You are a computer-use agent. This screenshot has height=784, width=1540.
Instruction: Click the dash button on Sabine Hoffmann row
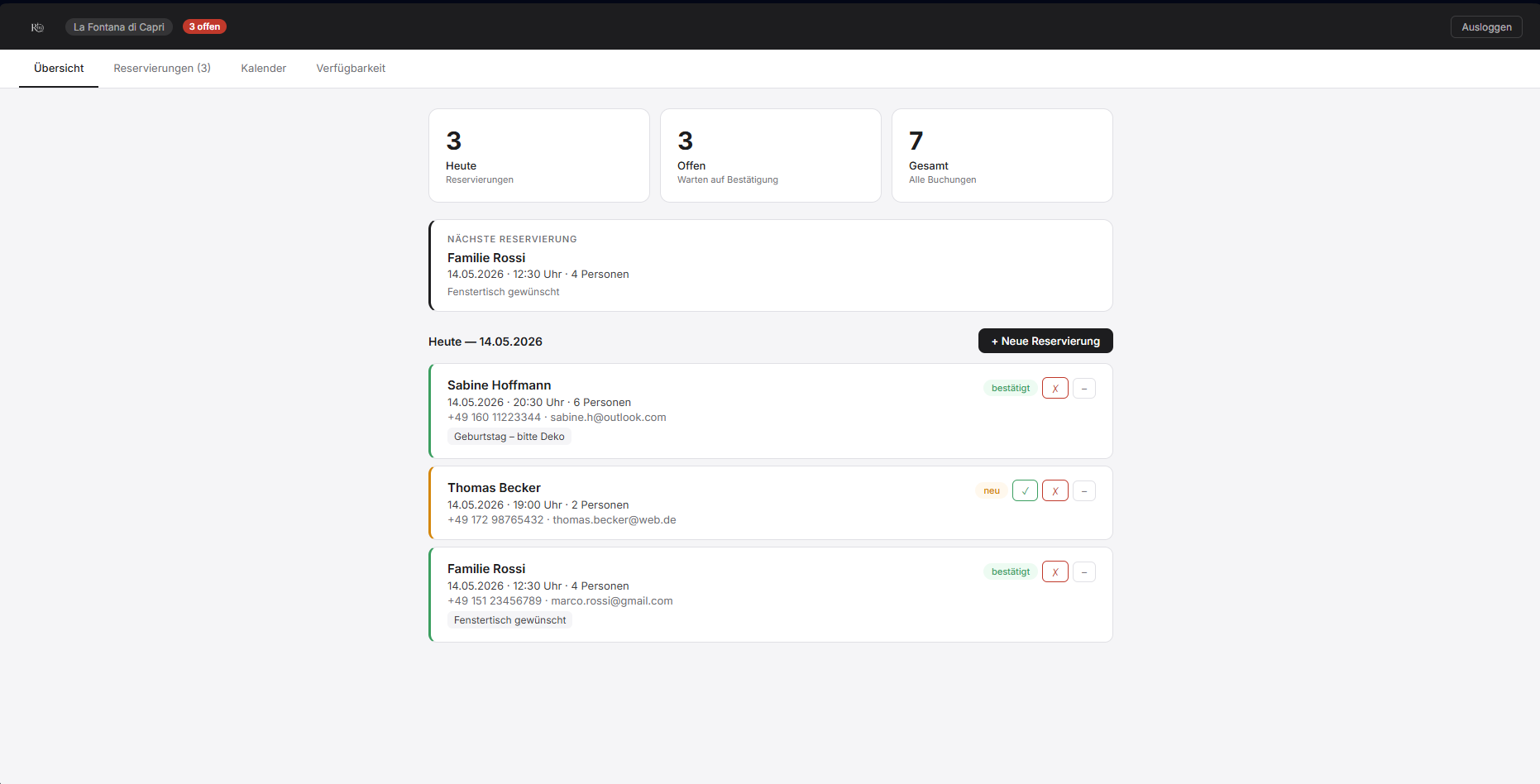click(1084, 388)
